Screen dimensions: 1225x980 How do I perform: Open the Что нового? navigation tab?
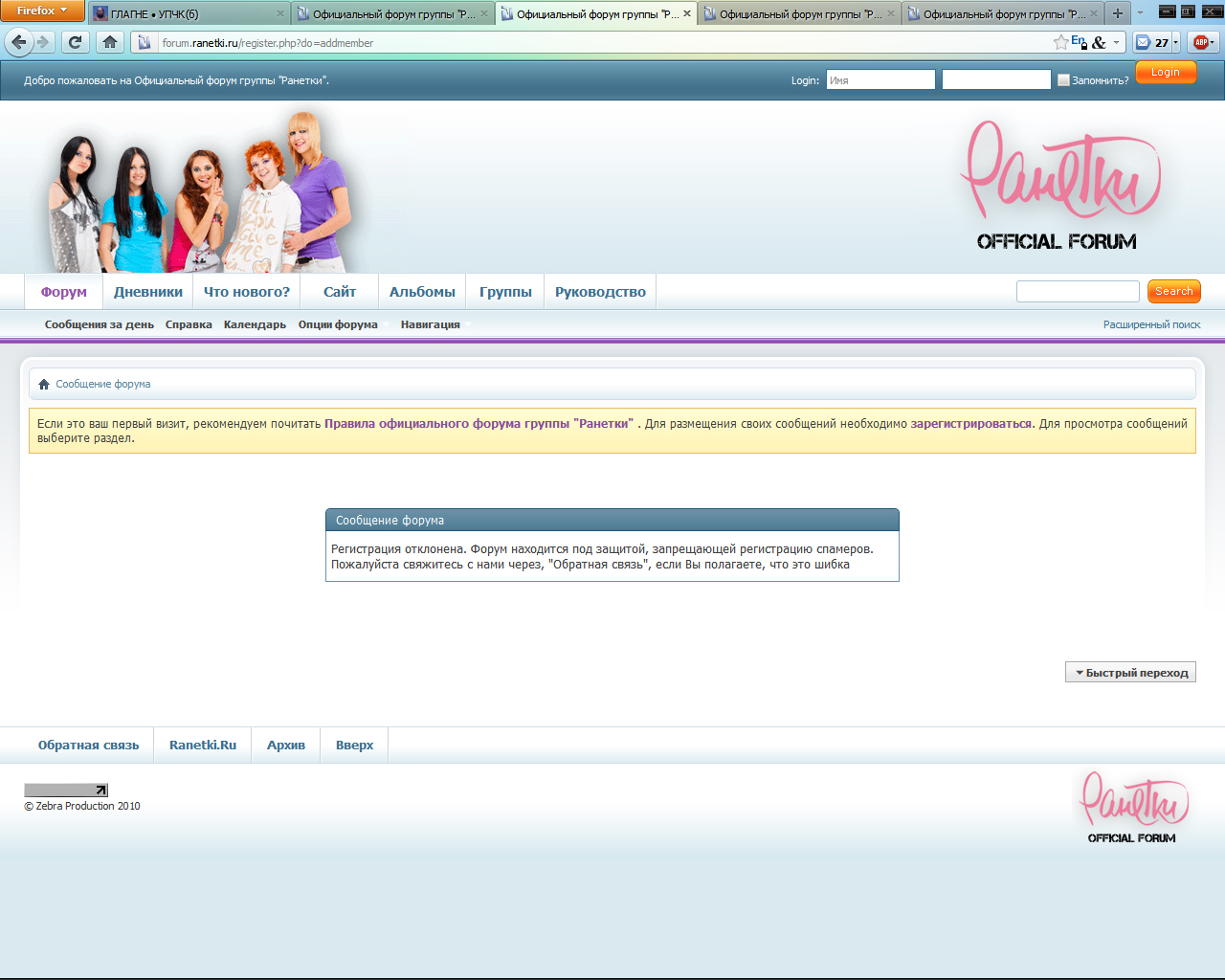pyautogui.click(x=247, y=292)
